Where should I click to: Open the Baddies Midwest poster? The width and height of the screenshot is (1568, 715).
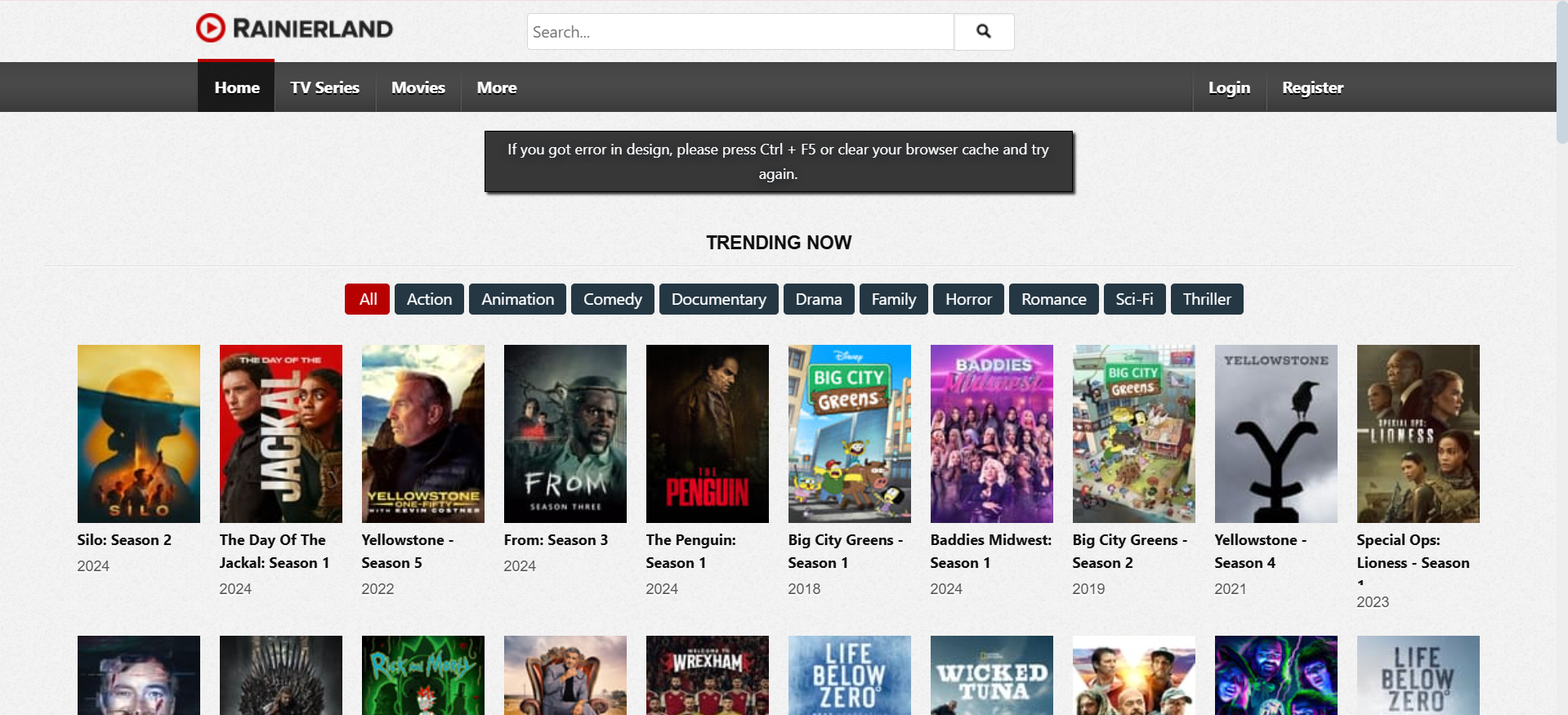(x=992, y=434)
